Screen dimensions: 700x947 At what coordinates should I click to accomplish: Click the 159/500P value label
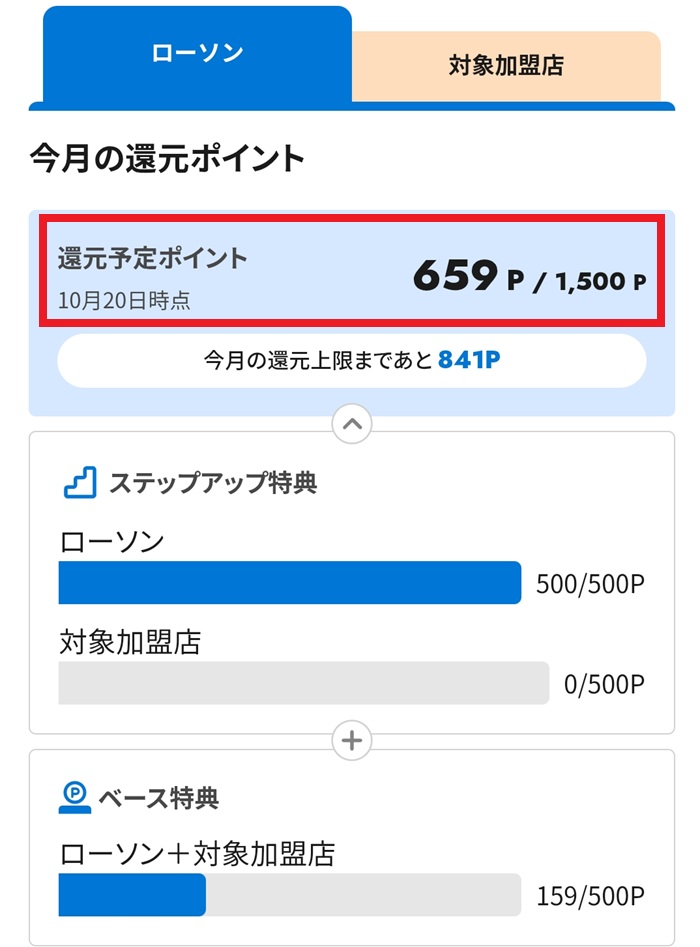pos(590,895)
